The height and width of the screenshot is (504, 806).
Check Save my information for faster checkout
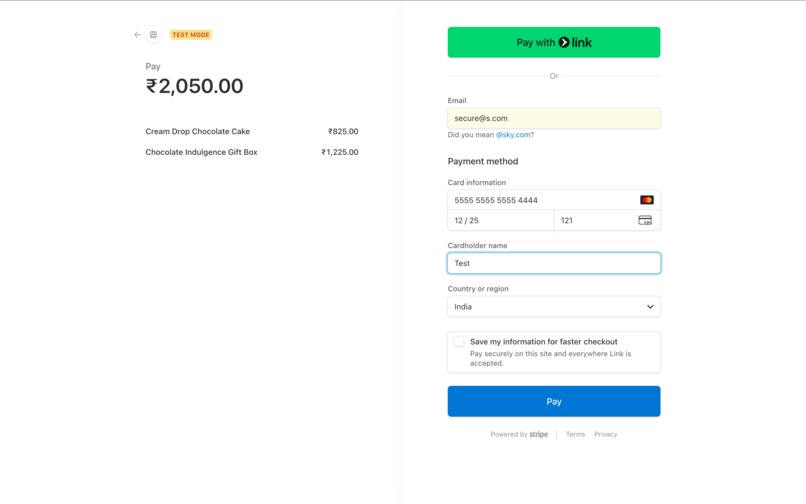[x=459, y=341]
